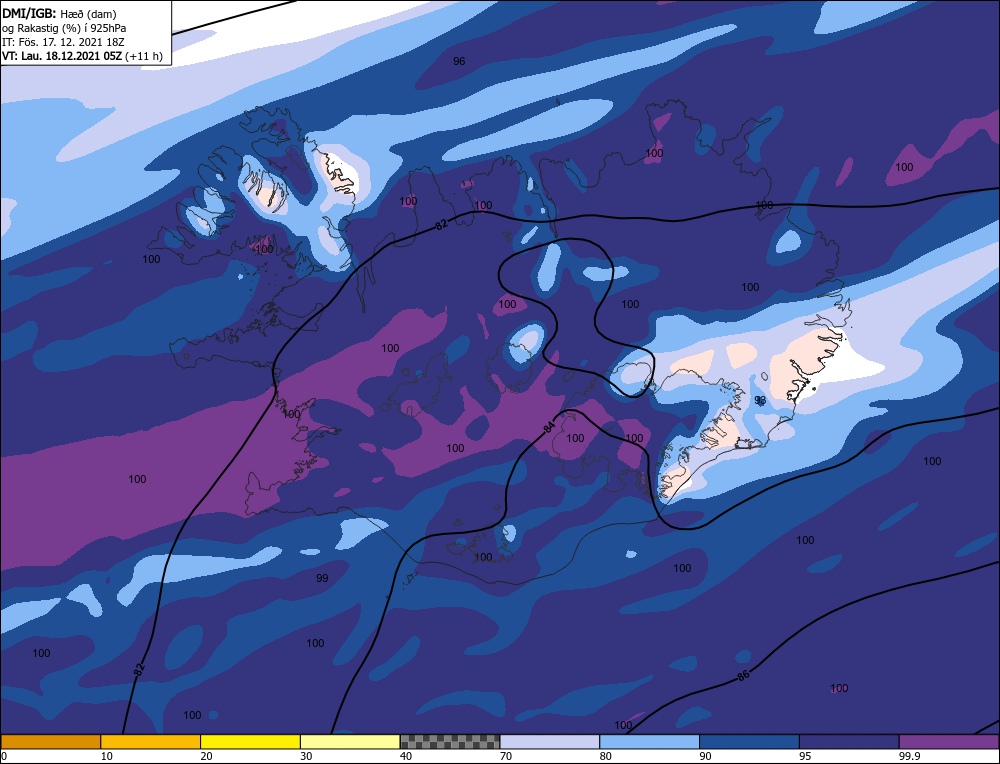Click the legend value label "70"
Image resolution: width=1000 pixels, height=764 pixels.
click(506, 756)
